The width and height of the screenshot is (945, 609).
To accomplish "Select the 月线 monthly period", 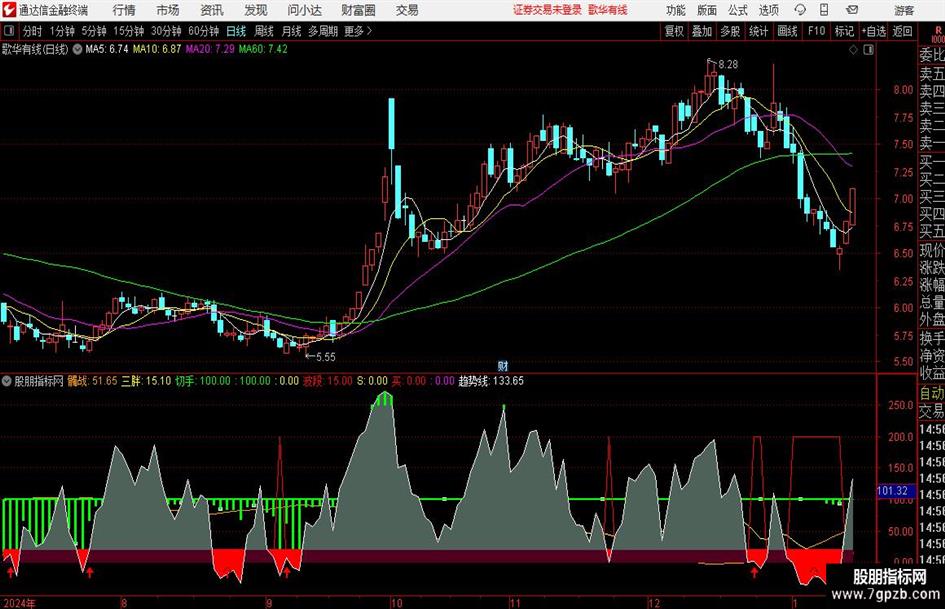I will point(292,31).
